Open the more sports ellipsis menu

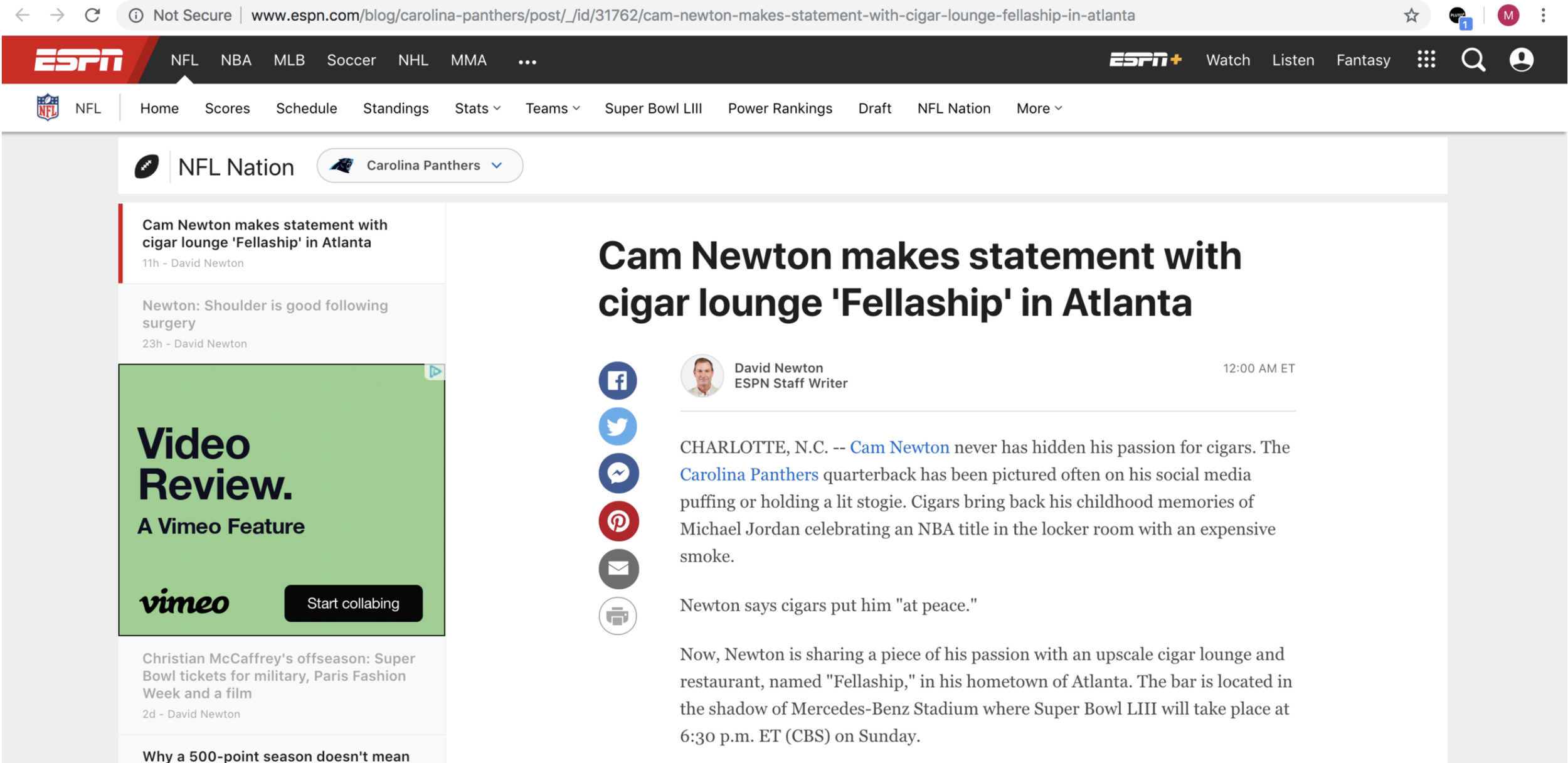(x=527, y=61)
